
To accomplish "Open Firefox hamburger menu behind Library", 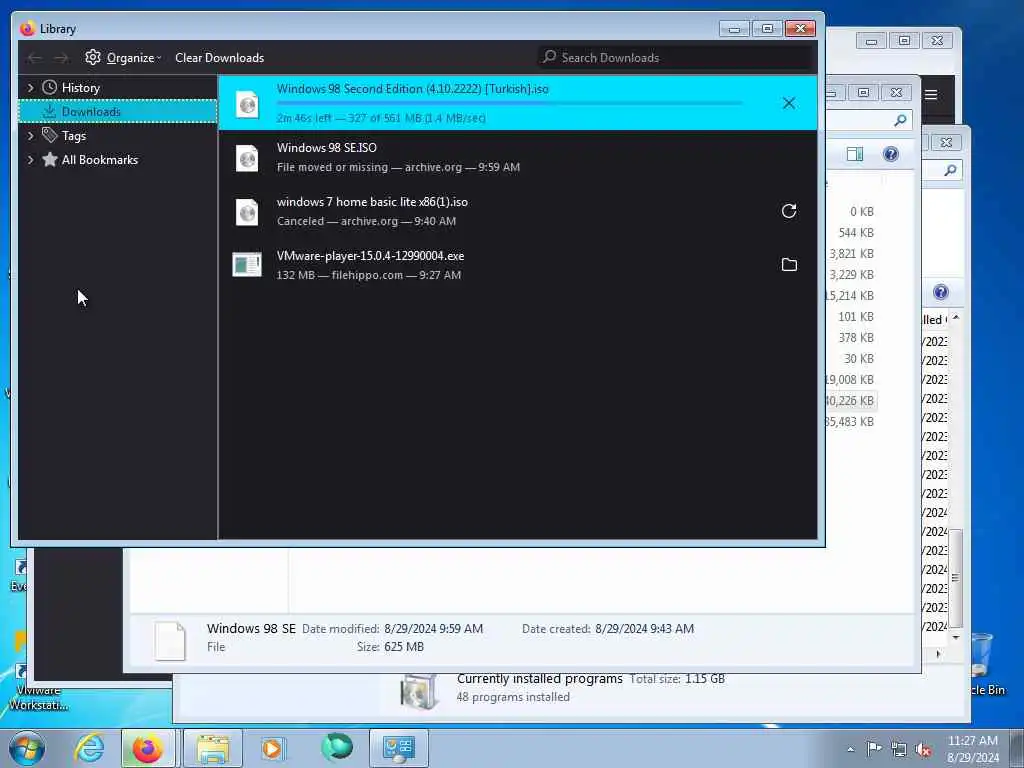I will 931,95.
